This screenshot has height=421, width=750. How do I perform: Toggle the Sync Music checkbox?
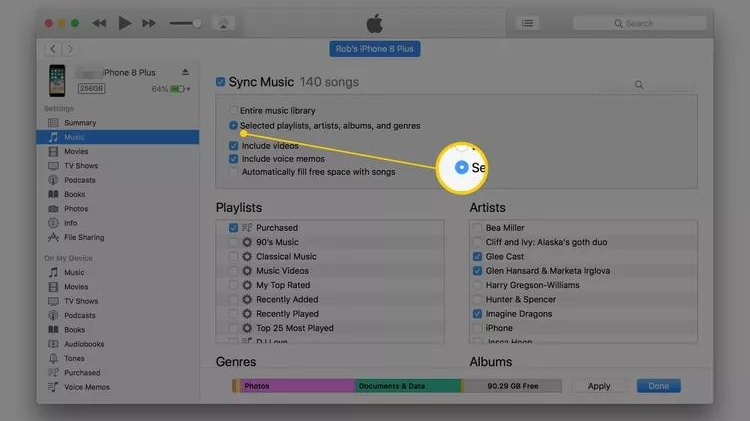(221, 82)
